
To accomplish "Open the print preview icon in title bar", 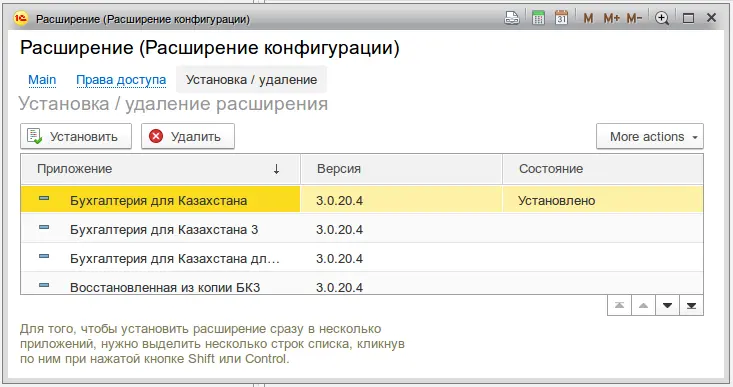I will (512, 18).
